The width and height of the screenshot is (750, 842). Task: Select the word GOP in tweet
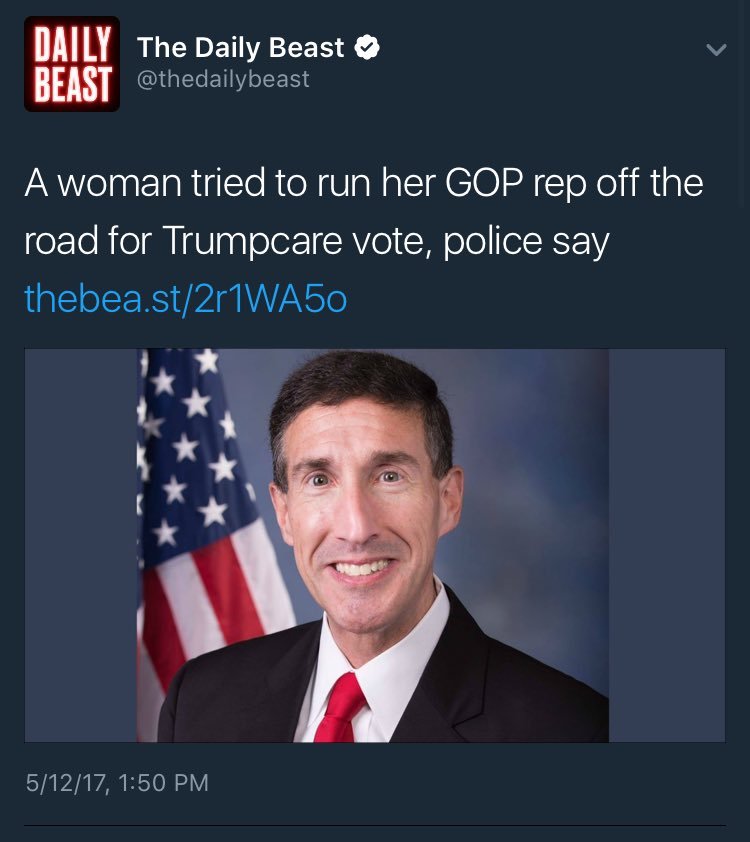coord(484,183)
